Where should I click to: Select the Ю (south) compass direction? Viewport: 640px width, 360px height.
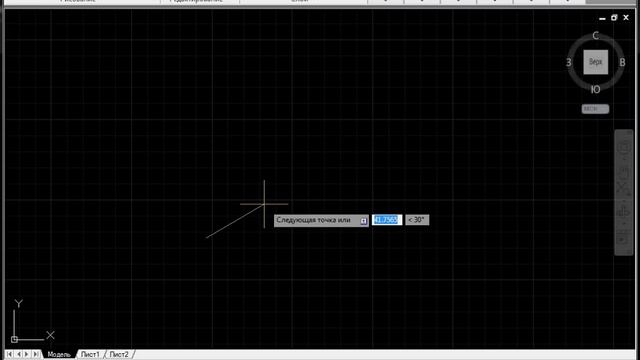point(596,90)
